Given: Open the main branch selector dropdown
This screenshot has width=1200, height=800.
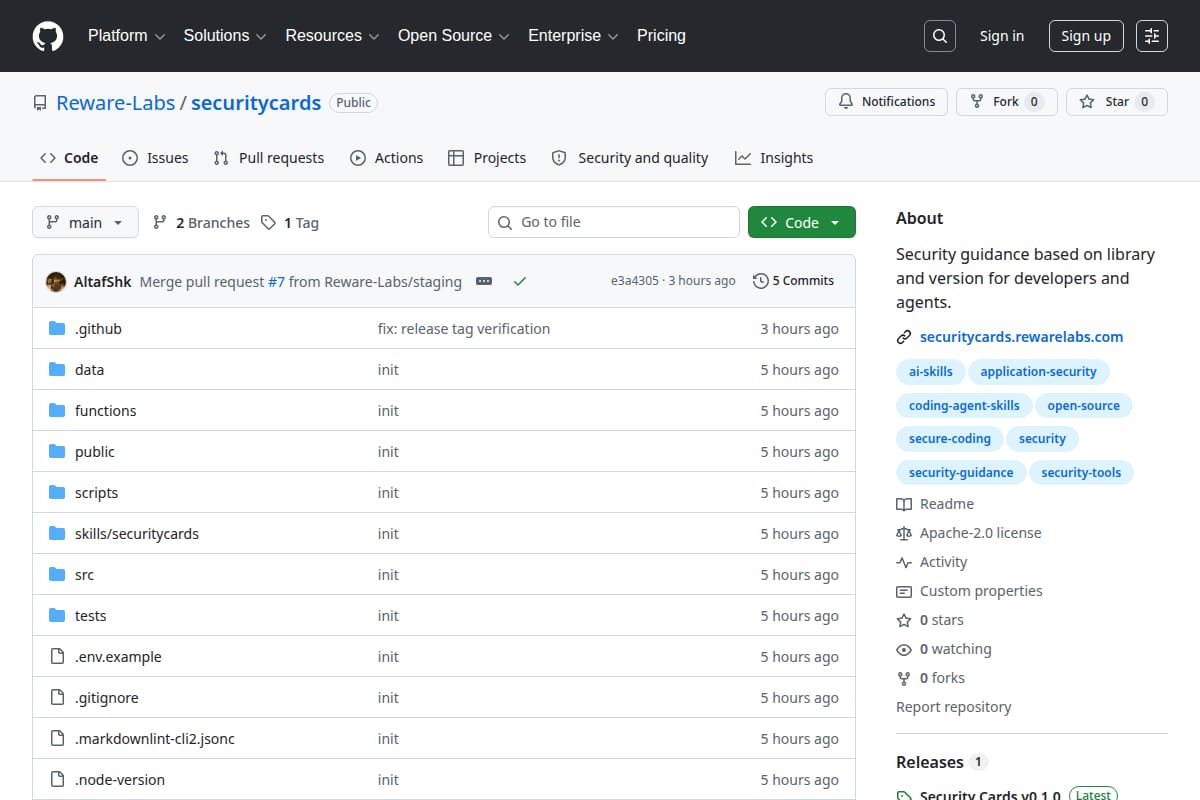Looking at the screenshot, I should click(x=85, y=223).
